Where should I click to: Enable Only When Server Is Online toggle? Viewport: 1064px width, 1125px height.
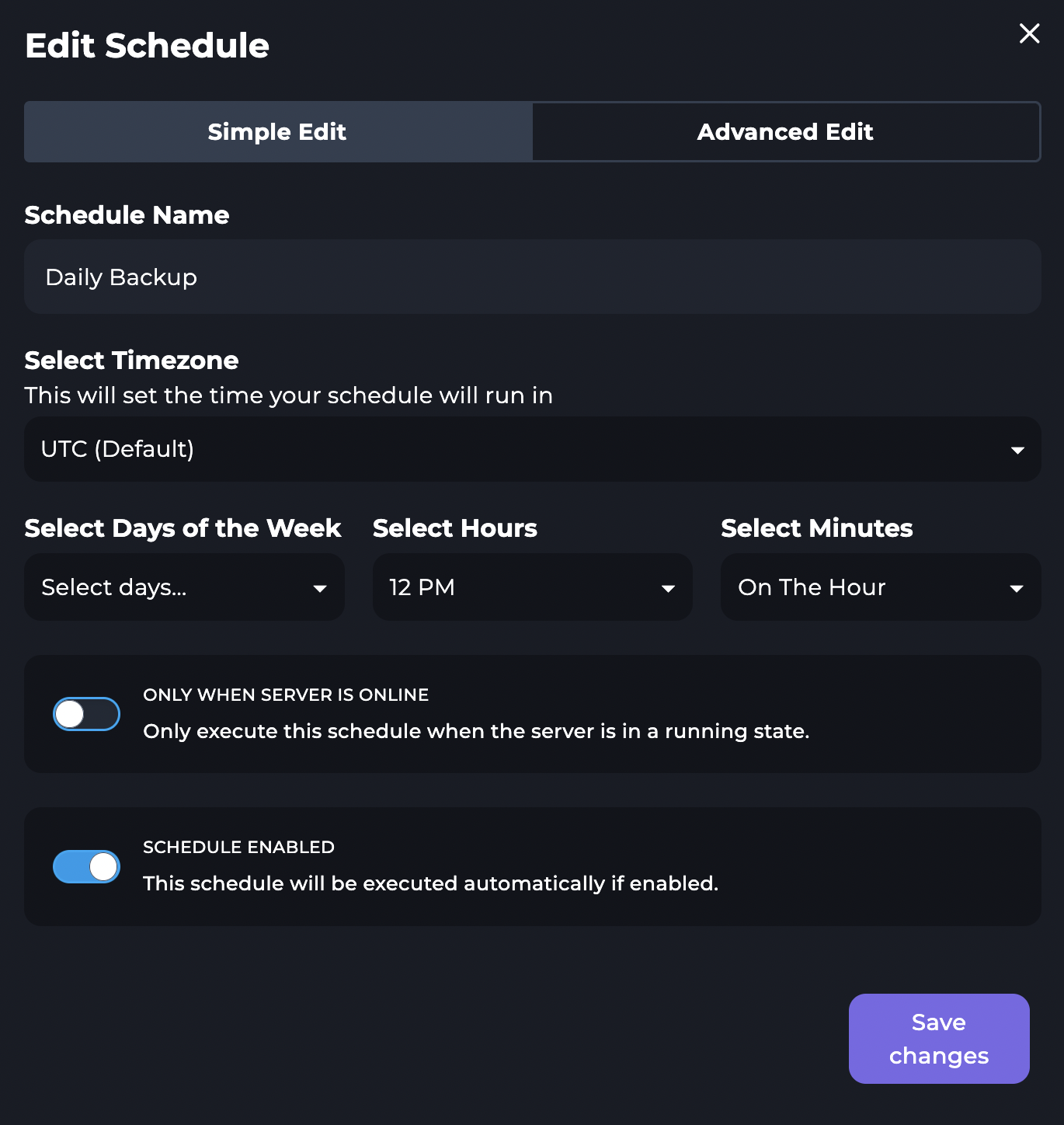tap(86, 714)
